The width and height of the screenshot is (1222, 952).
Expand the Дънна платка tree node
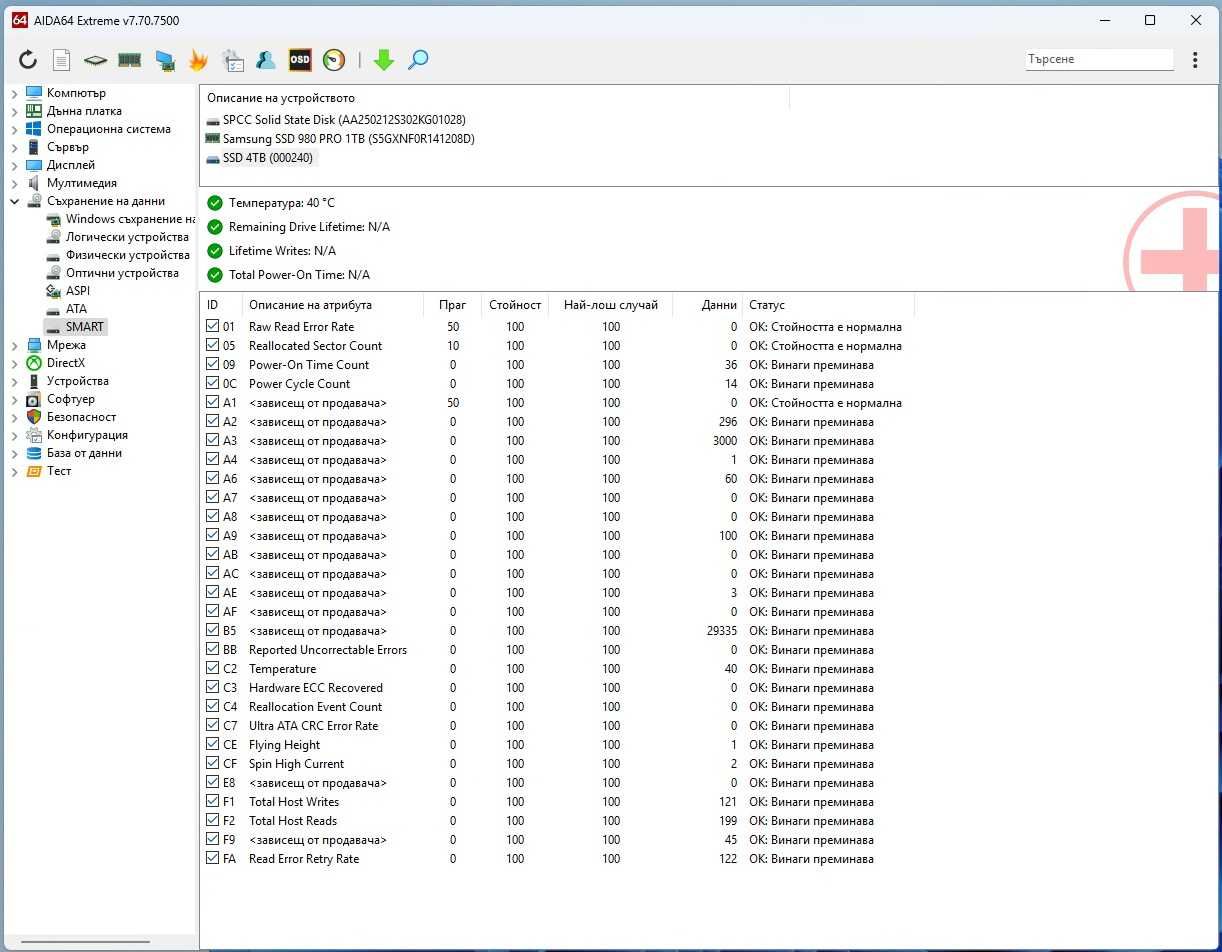[x=14, y=111]
